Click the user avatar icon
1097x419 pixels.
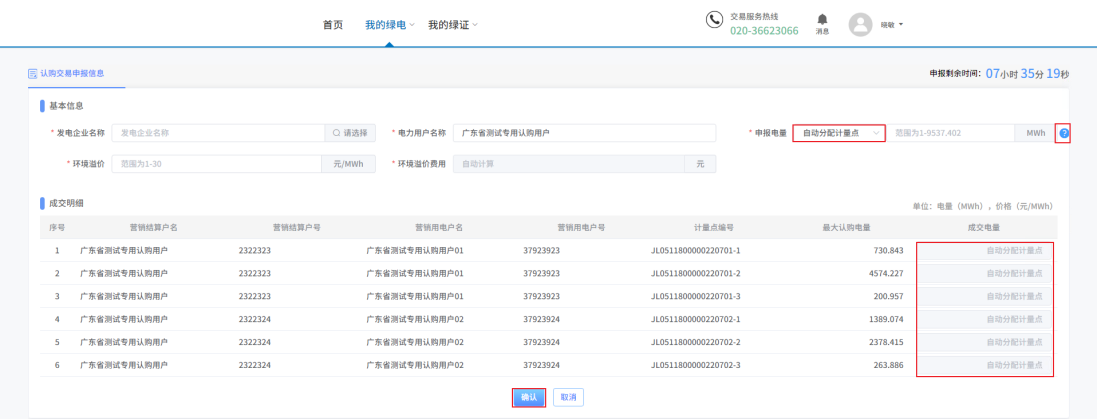pos(860,25)
